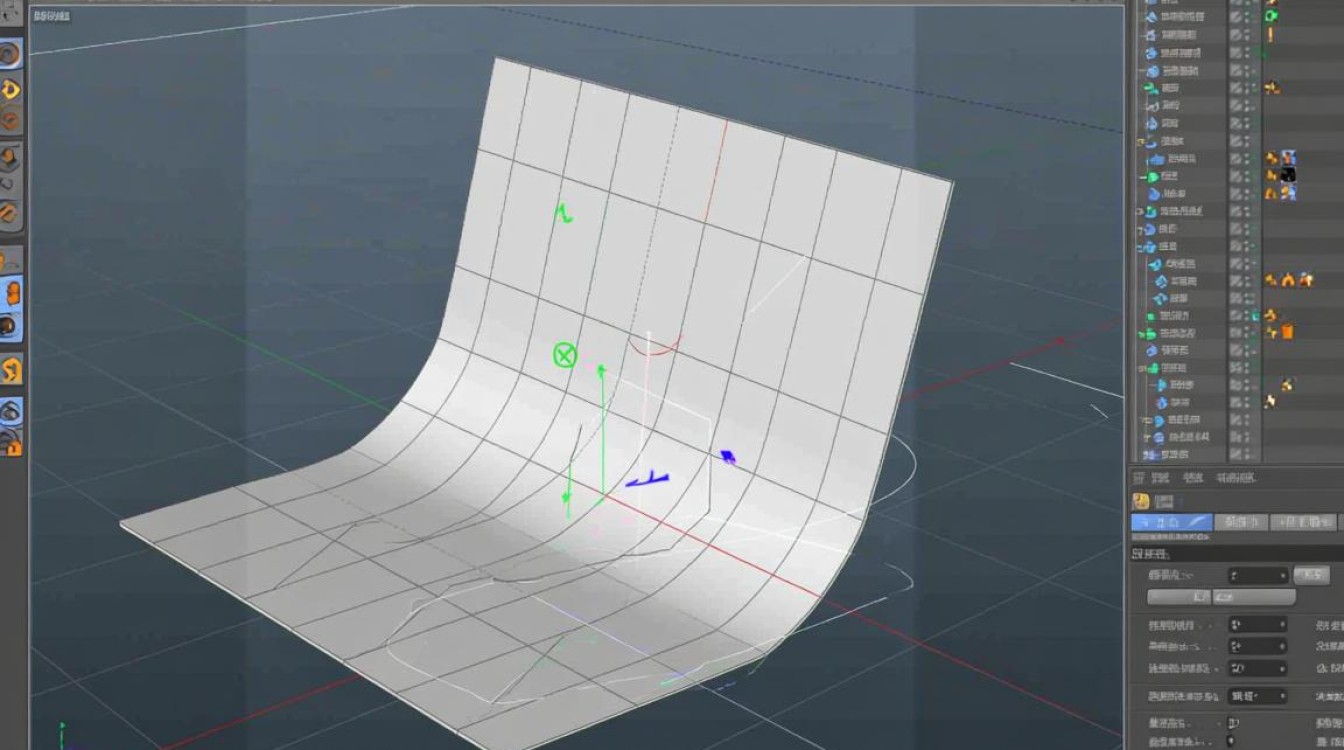
Task: Toggle the yellow S-shaped snap icon
Action: (x=11, y=371)
